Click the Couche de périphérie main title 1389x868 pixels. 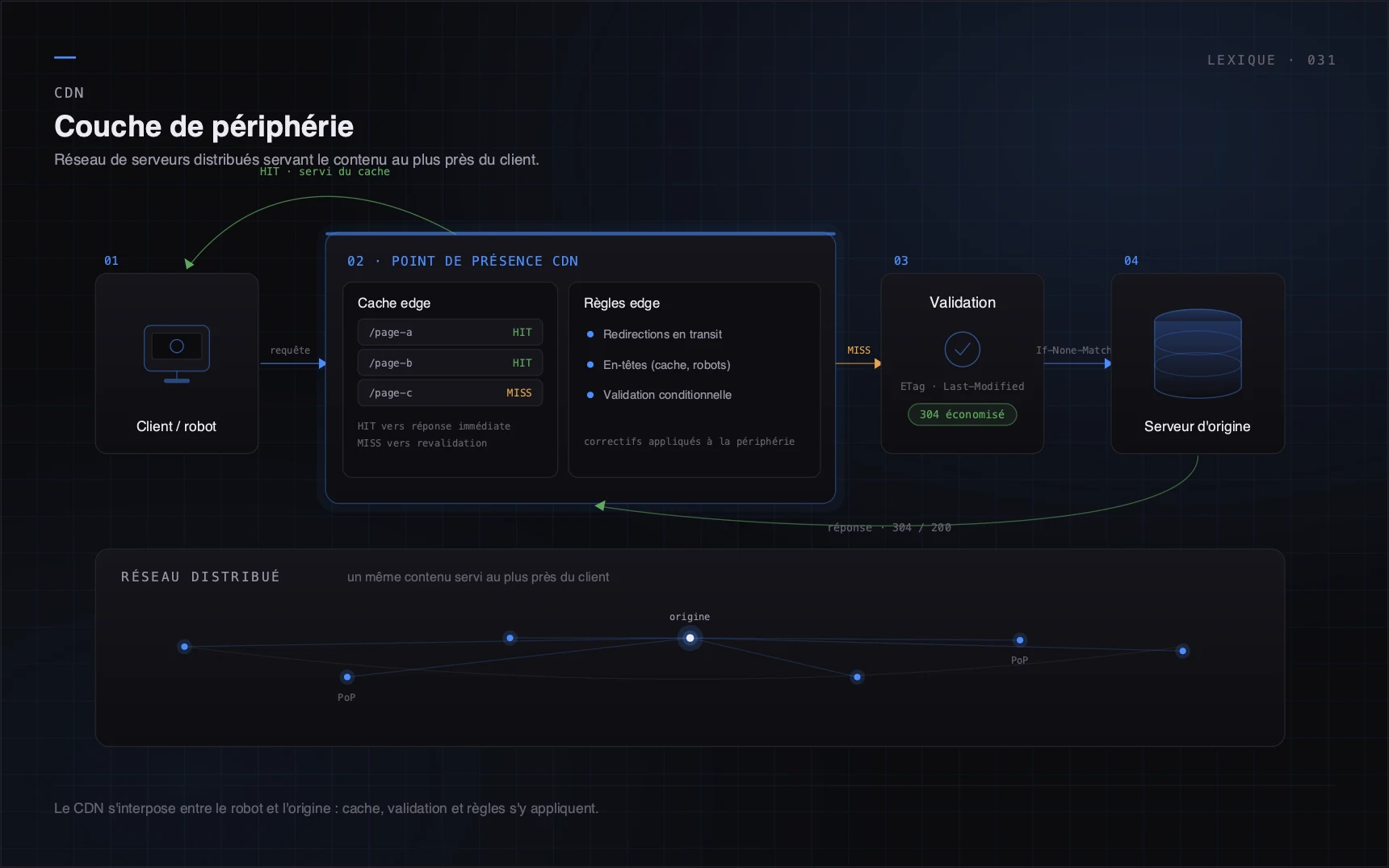point(204,126)
